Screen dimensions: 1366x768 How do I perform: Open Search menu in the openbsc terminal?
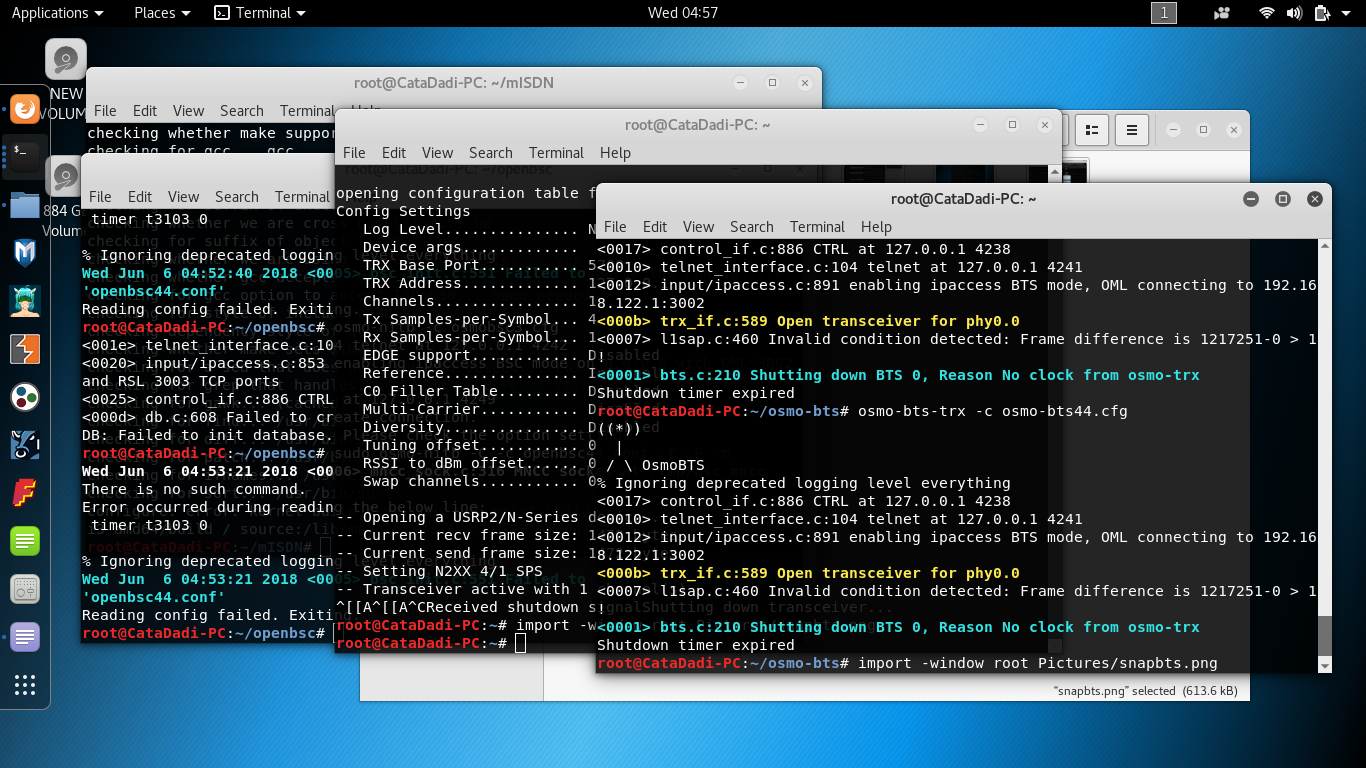point(236,197)
